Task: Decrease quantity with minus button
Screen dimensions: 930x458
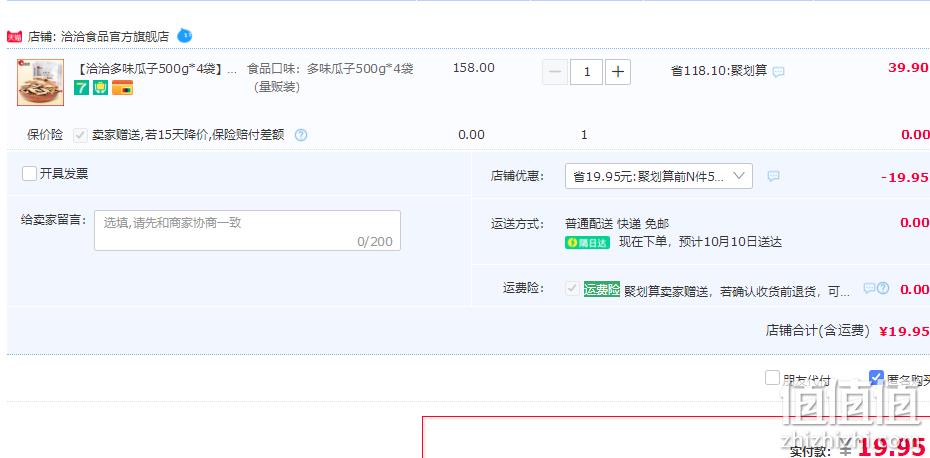Action: coord(555,72)
